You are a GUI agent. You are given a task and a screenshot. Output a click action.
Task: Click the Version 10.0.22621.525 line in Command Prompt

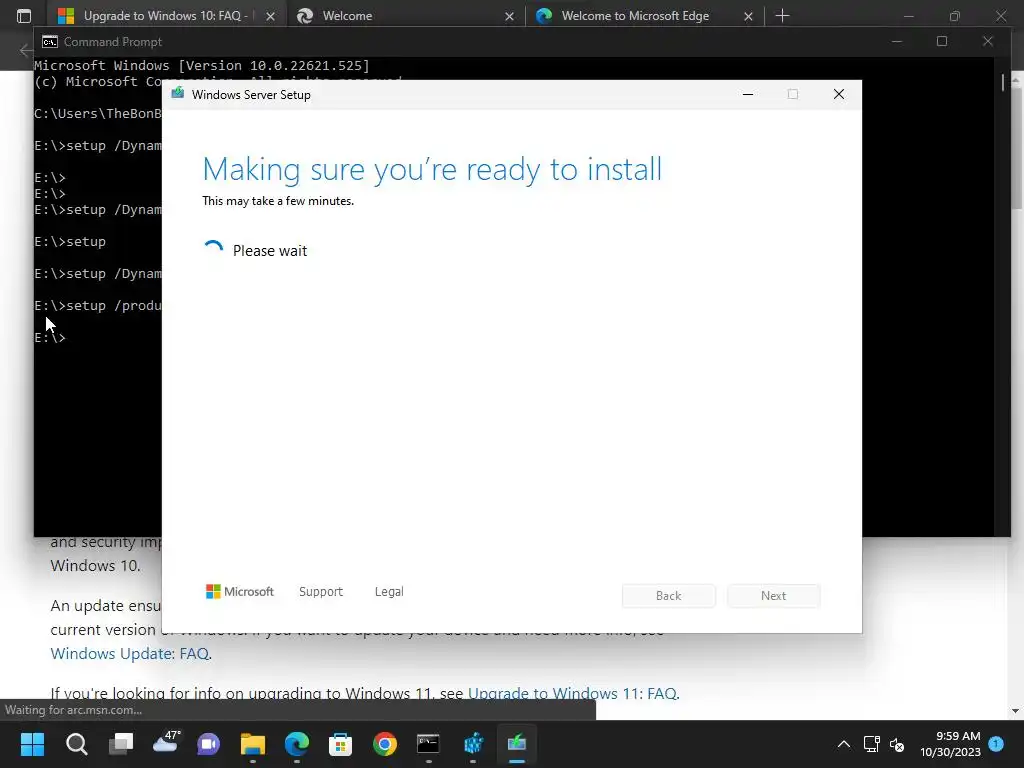click(202, 65)
